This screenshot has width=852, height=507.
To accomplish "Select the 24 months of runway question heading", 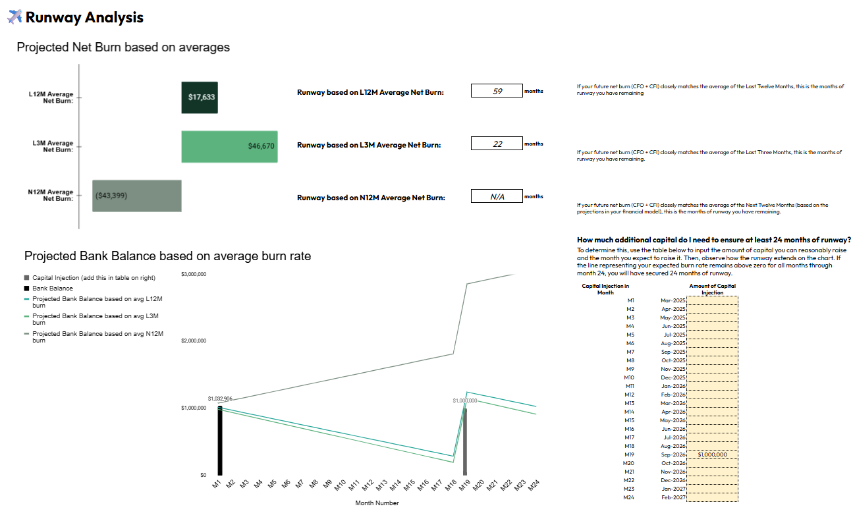I will tap(713, 240).
